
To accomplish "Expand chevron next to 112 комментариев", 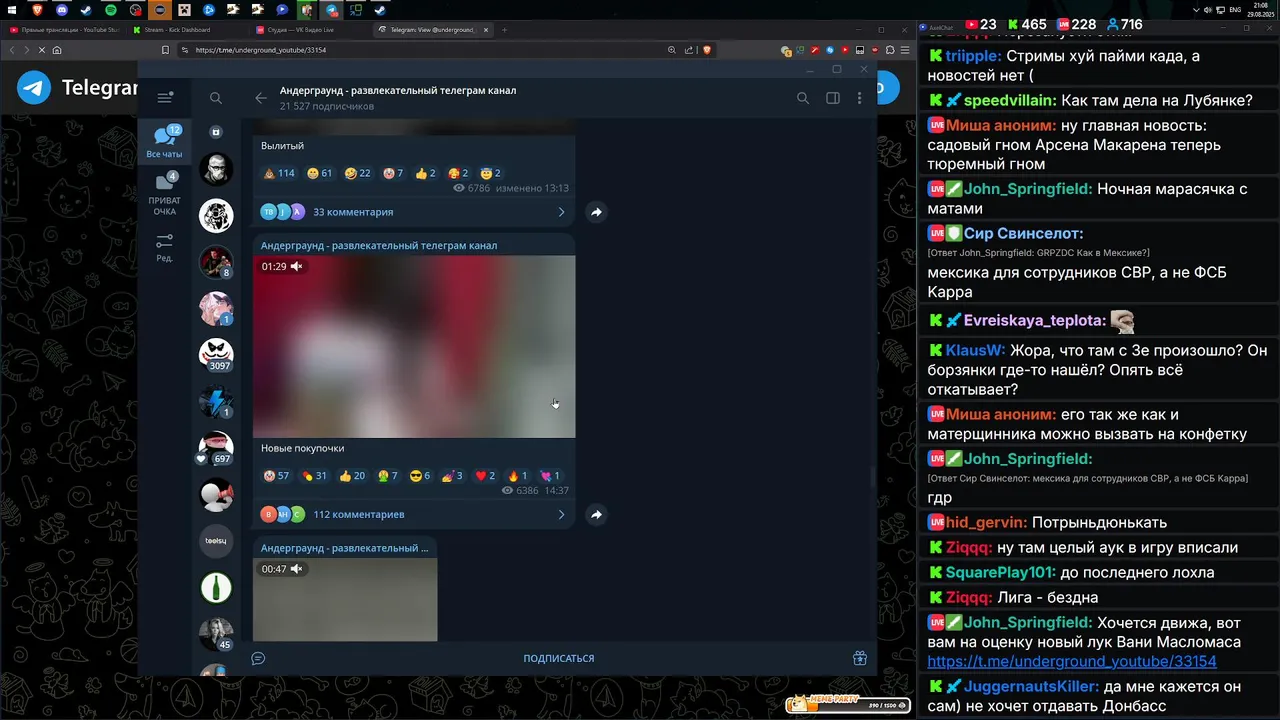I will click(x=561, y=514).
